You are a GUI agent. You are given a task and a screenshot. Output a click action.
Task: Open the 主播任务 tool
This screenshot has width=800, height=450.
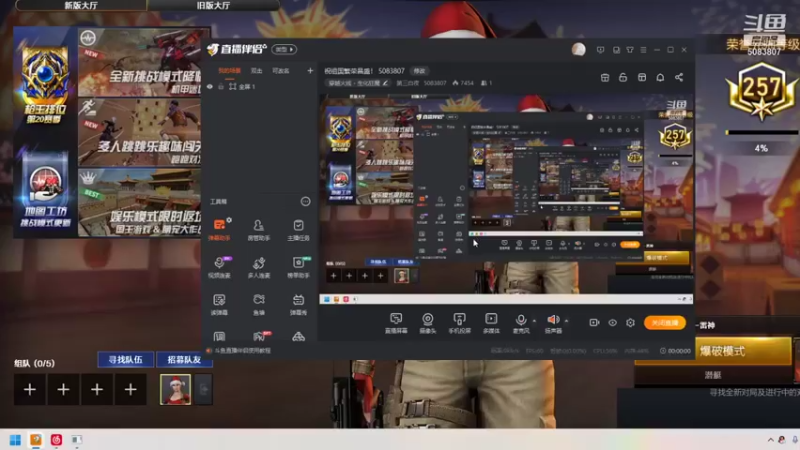pyautogui.click(x=298, y=229)
